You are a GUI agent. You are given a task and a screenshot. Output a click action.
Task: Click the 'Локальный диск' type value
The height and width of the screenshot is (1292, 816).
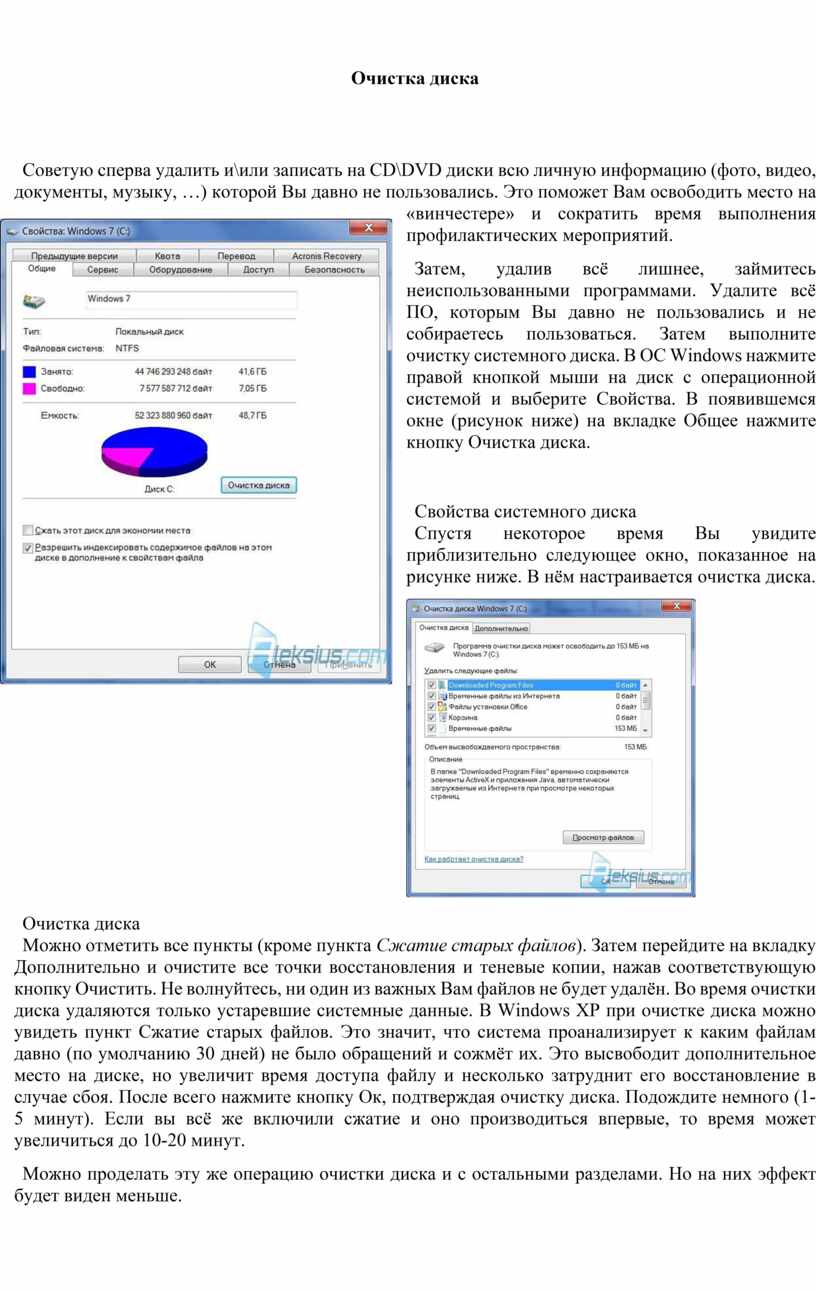pos(149,332)
